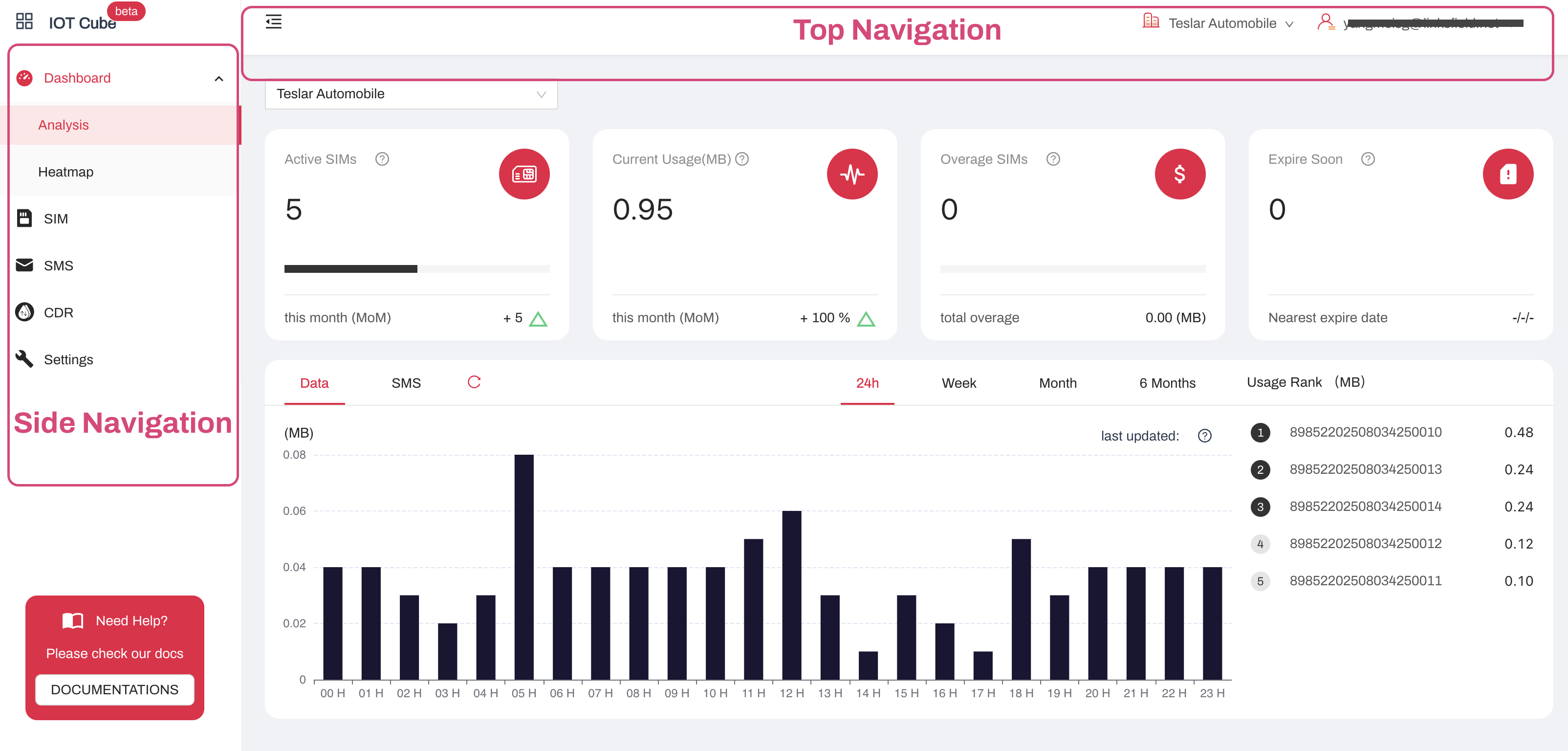Select the 6 Months time range tab
This screenshot has height=751, width=1568.
coord(1168,383)
